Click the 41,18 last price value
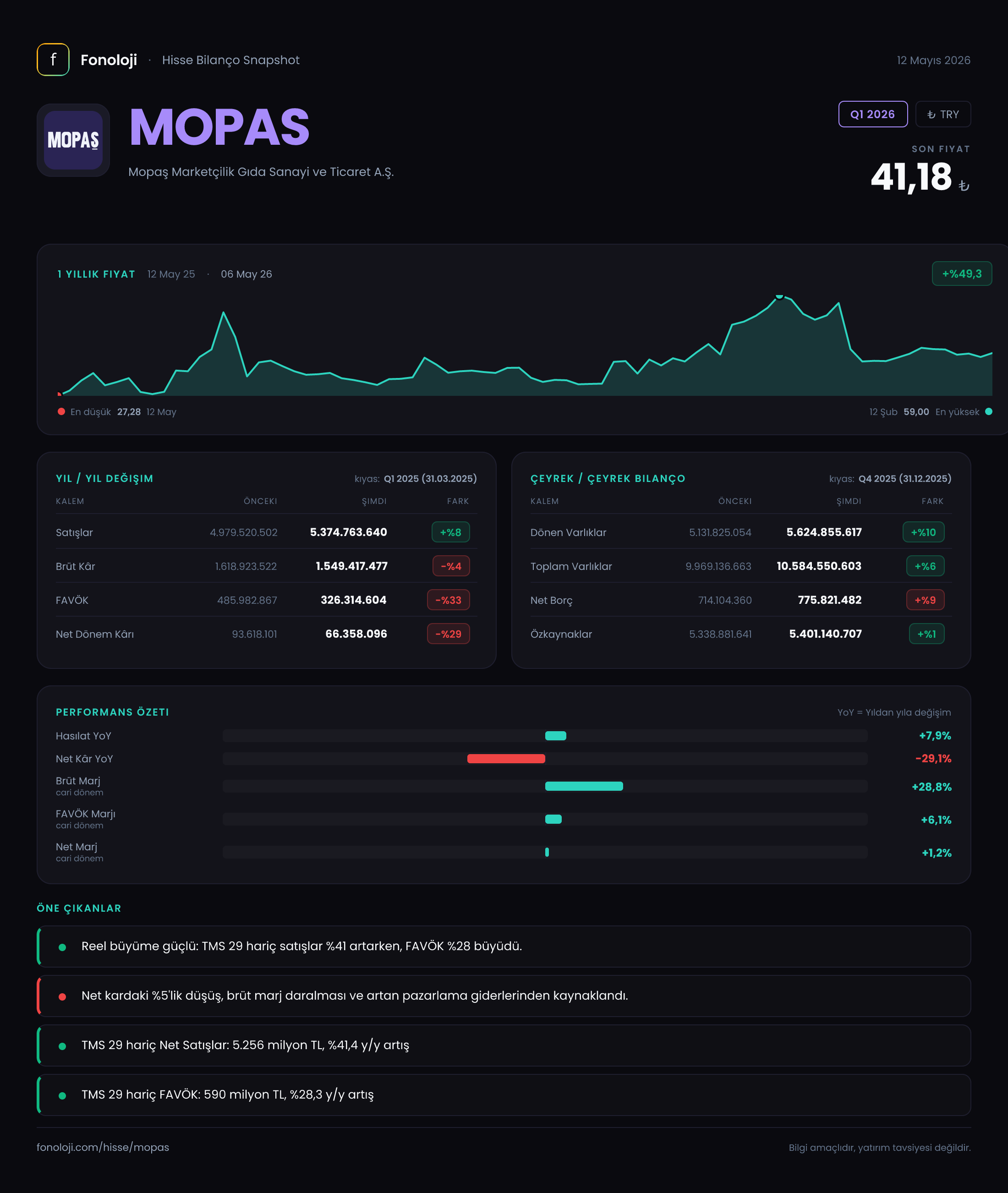 [911, 176]
